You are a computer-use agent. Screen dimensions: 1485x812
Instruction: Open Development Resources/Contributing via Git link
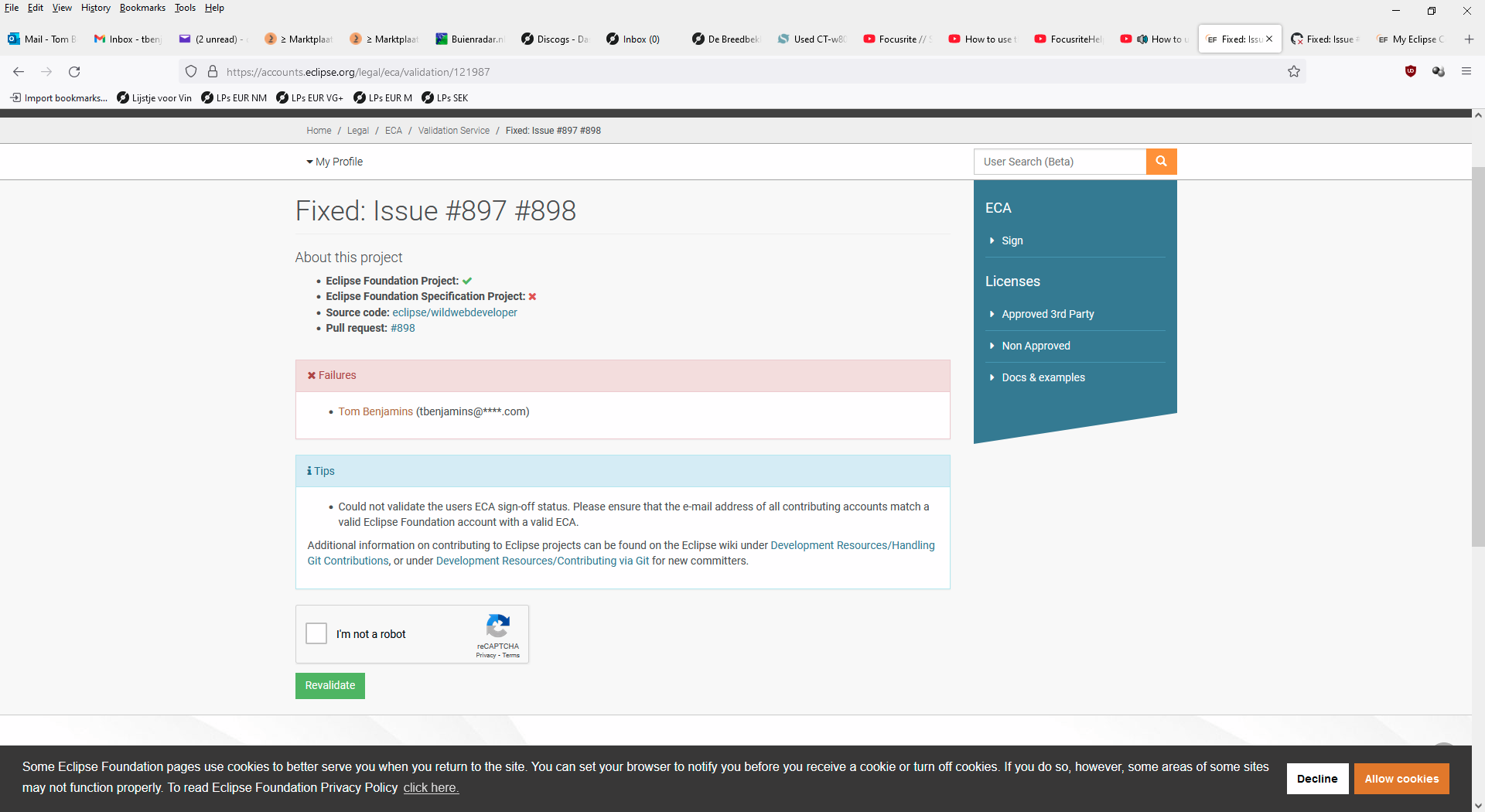click(x=542, y=561)
